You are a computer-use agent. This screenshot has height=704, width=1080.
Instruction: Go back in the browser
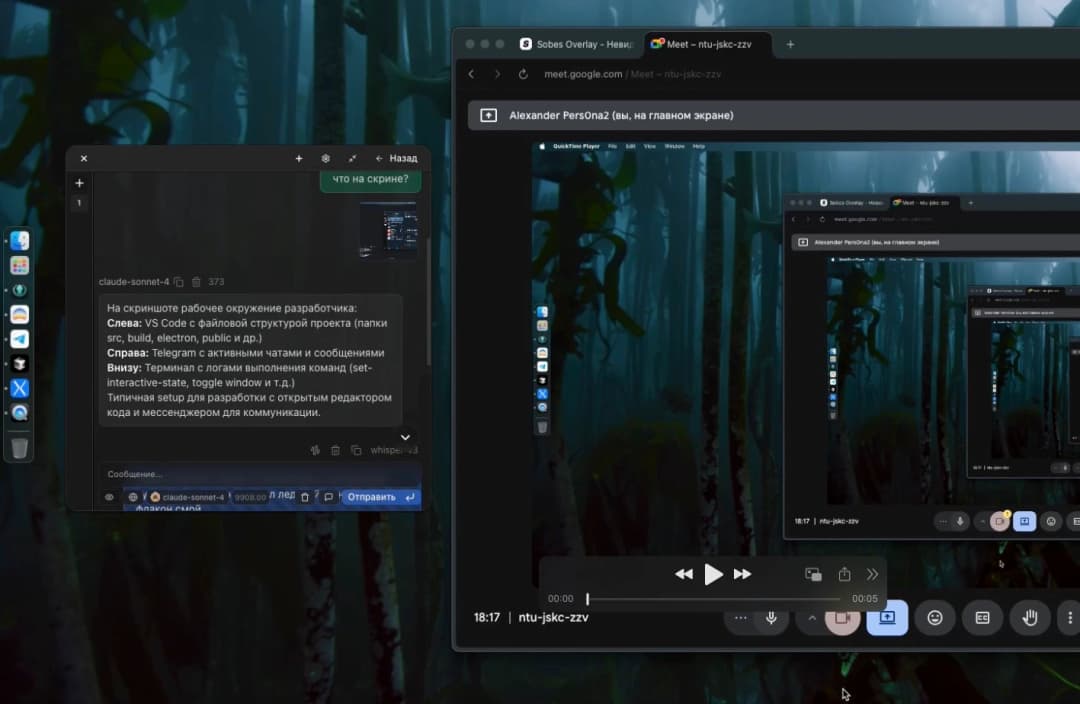click(x=471, y=74)
